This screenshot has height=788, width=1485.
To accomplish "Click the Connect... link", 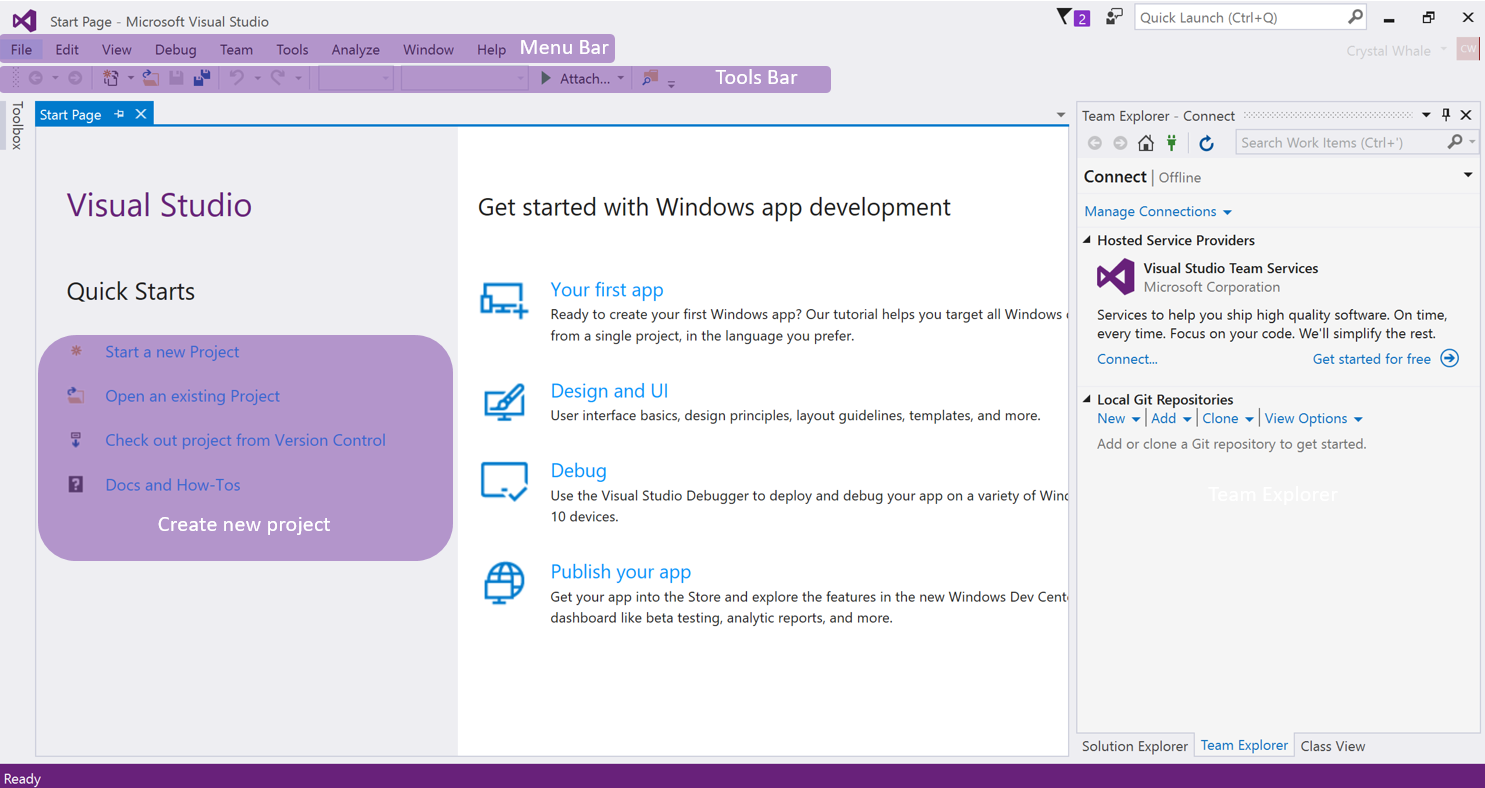I will (x=1127, y=359).
